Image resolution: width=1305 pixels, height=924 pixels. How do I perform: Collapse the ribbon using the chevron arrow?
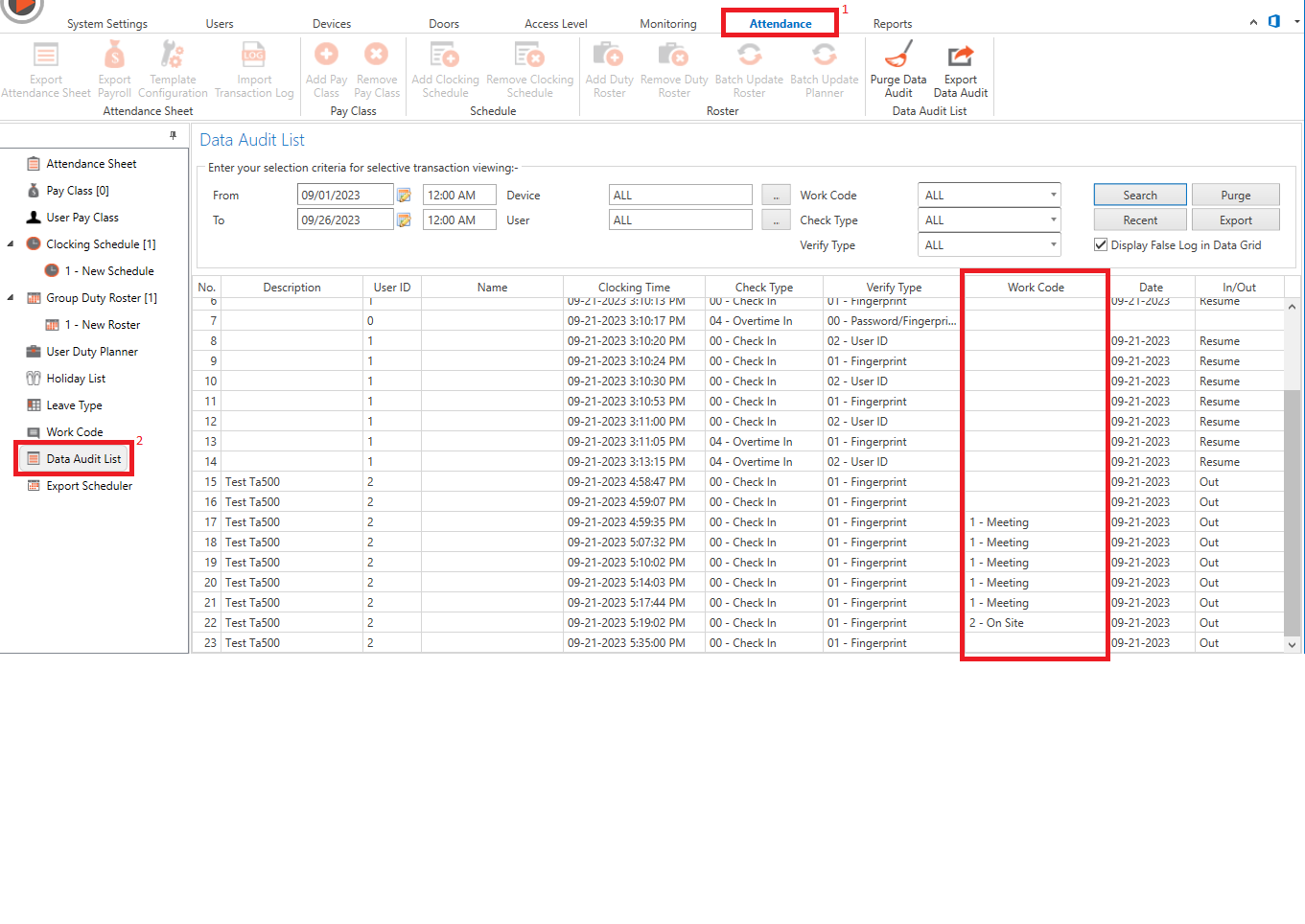[x=1253, y=22]
